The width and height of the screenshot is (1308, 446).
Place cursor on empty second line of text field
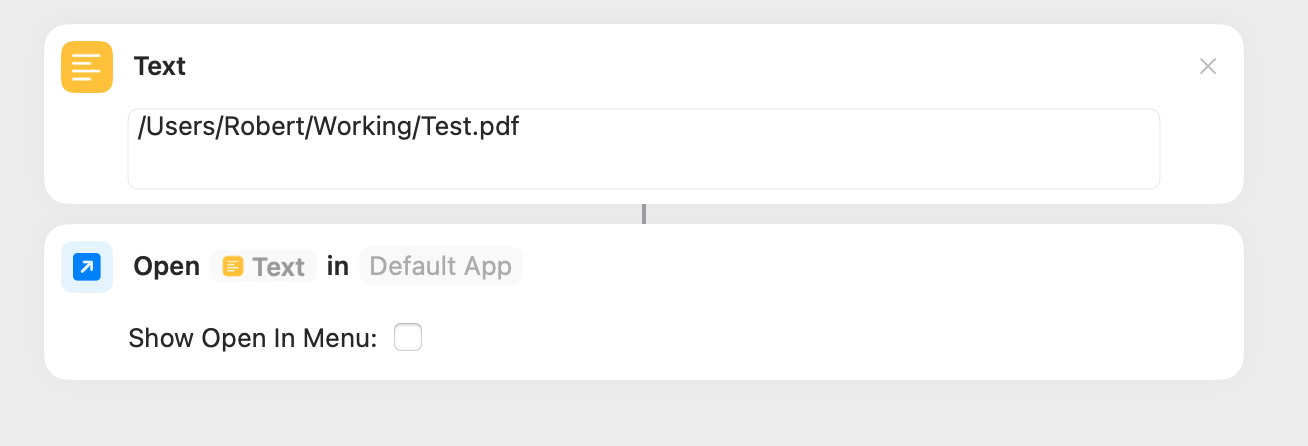(644, 166)
